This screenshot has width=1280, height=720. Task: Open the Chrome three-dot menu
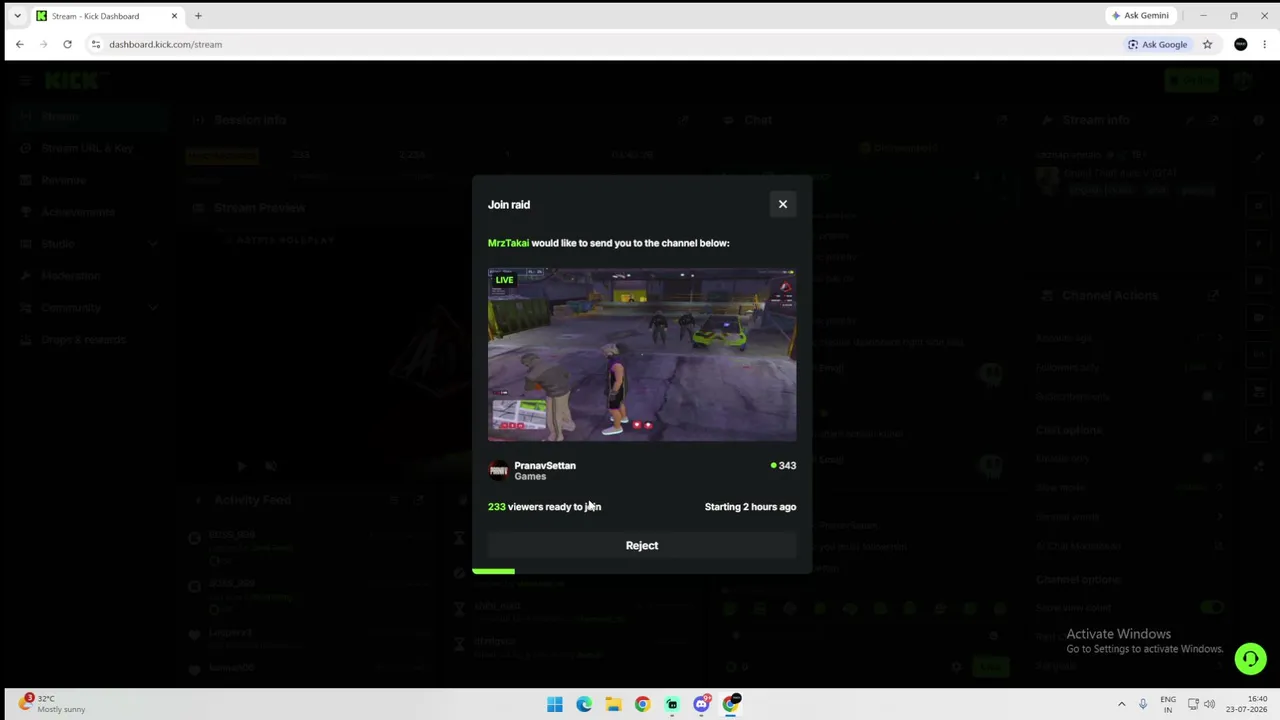click(1265, 44)
